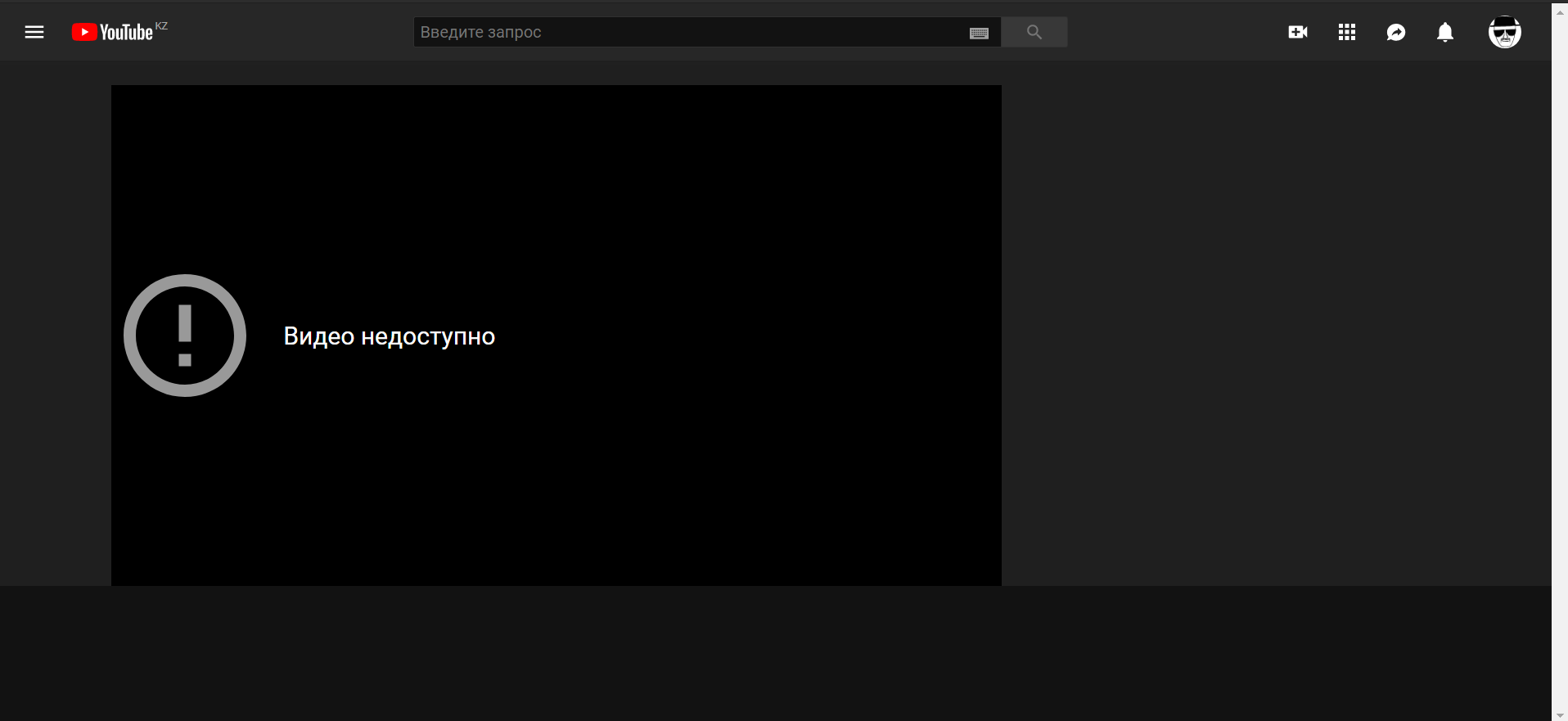Open the on-screen keyboard icon
Screen dimensions: 1568x721
(x=979, y=33)
